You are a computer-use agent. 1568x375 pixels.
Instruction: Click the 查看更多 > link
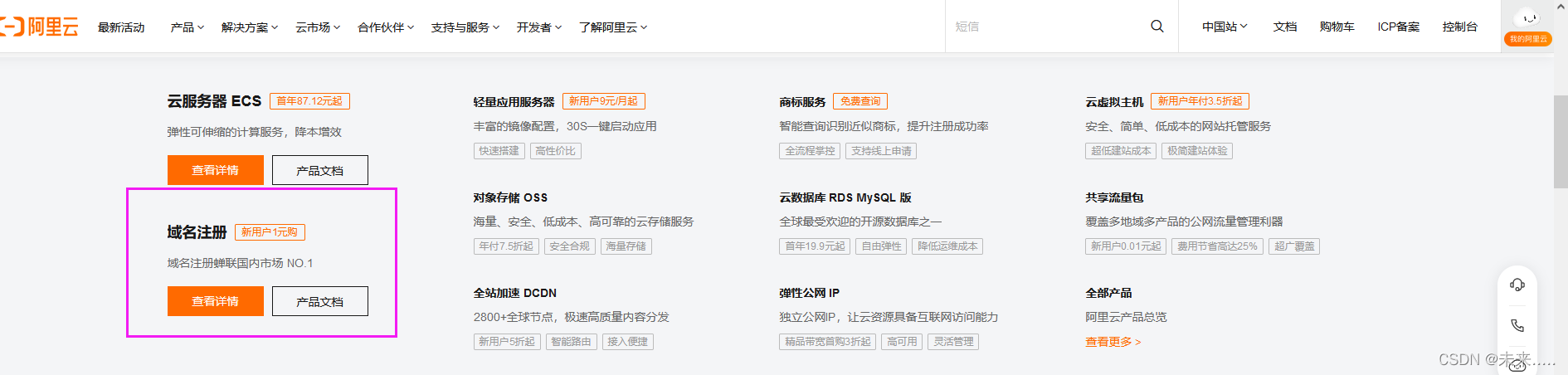pos(1113,342)
